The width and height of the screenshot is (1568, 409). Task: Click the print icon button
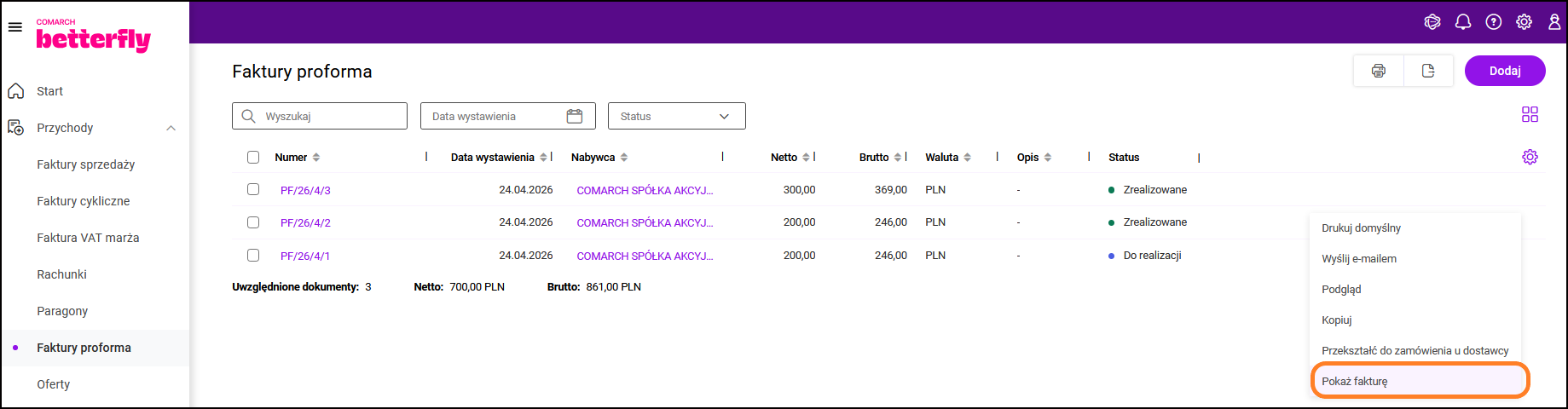tap(1379, 71)
